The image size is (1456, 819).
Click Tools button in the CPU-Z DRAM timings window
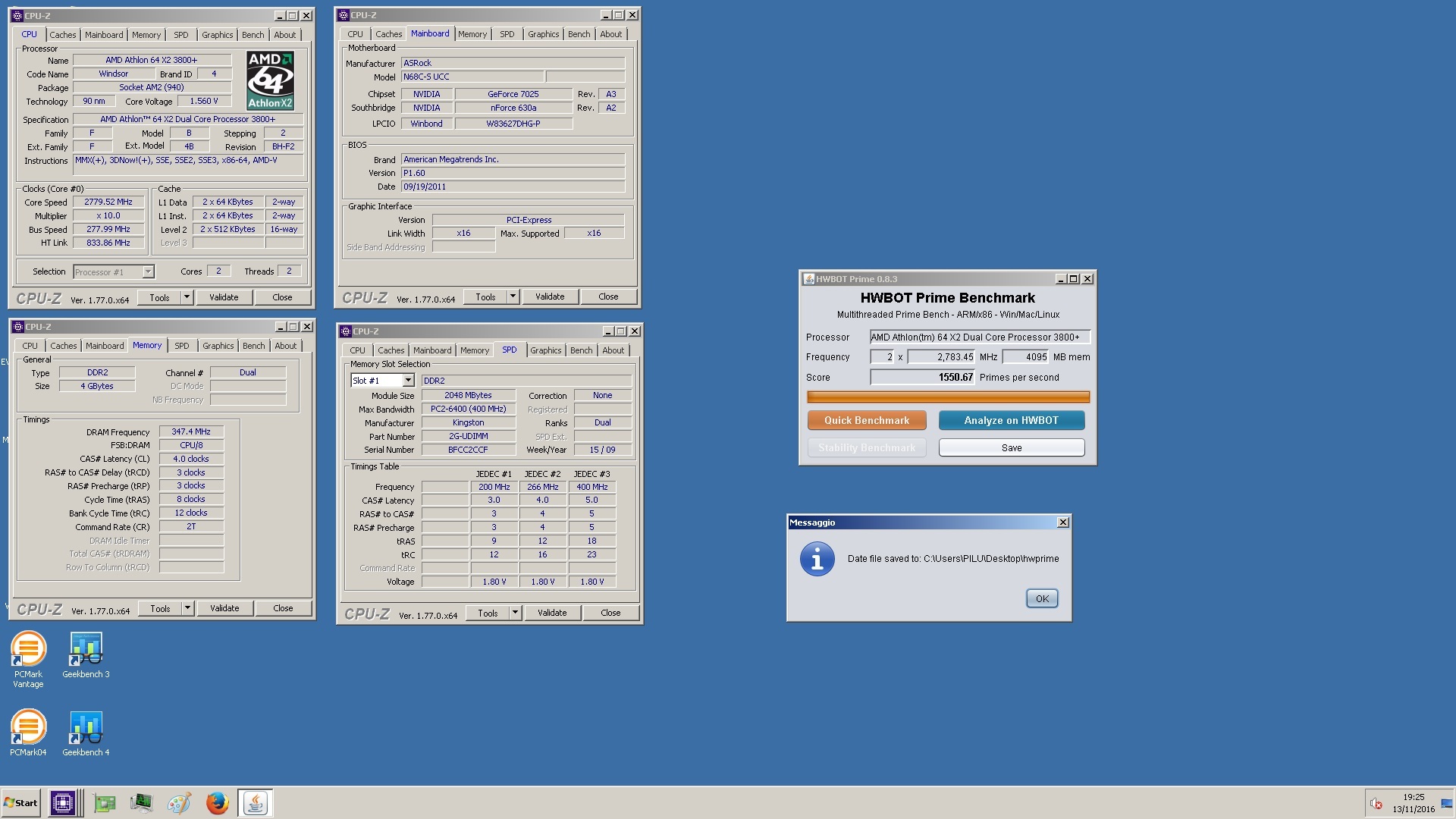(x=160, y=608)
